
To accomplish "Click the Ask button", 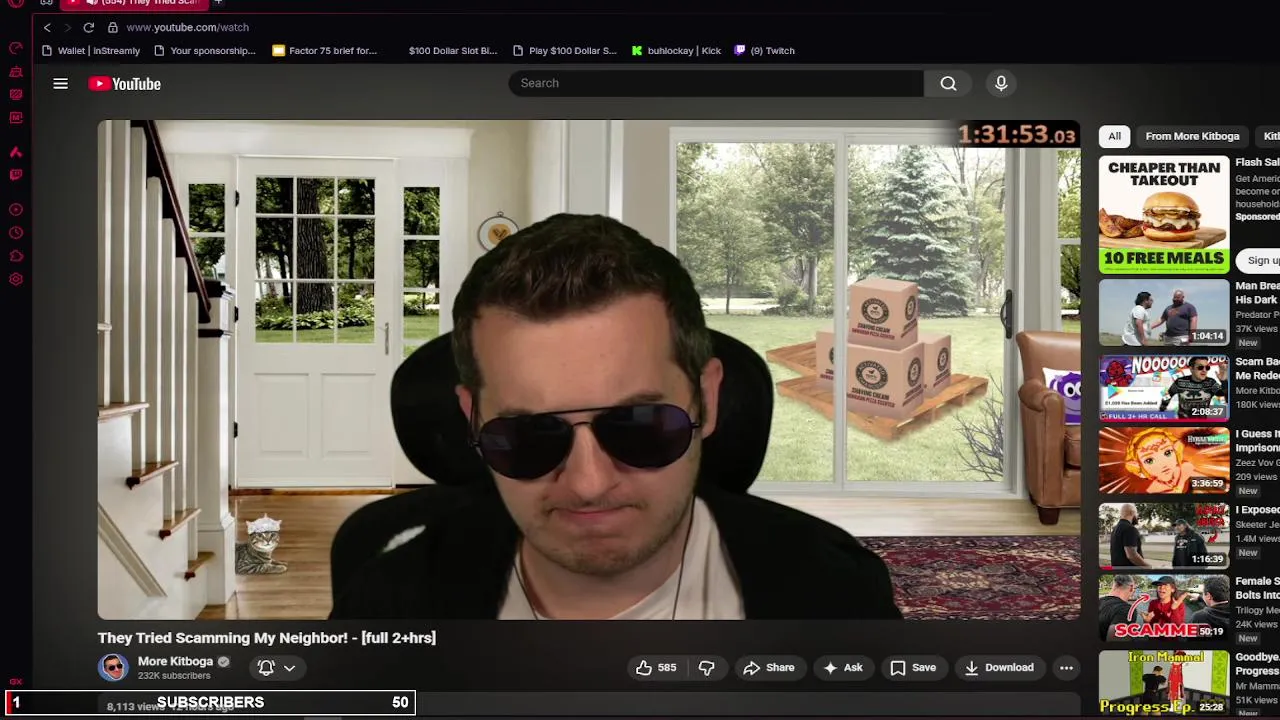I will click(x=842, y=668).
